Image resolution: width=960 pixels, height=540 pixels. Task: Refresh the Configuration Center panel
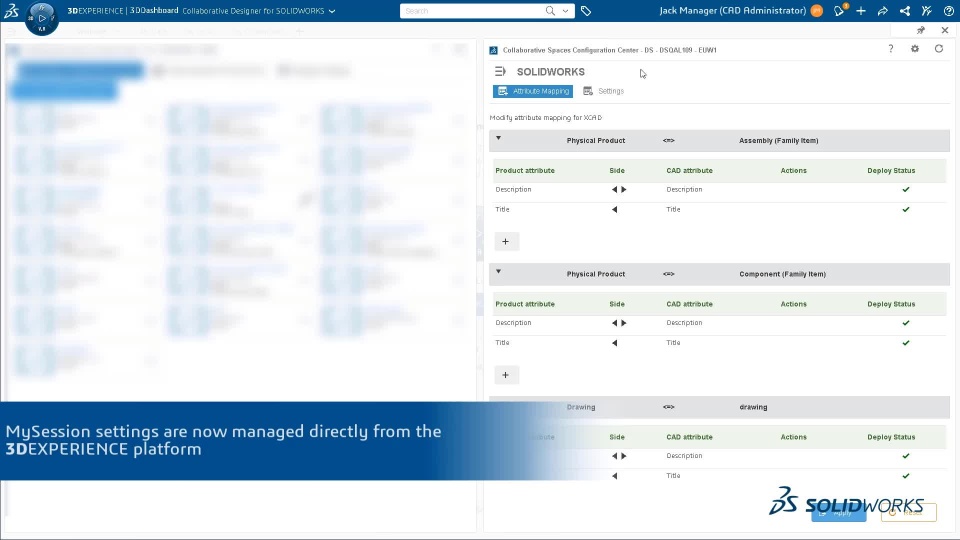pyautogui.click(x=939, y=49)
